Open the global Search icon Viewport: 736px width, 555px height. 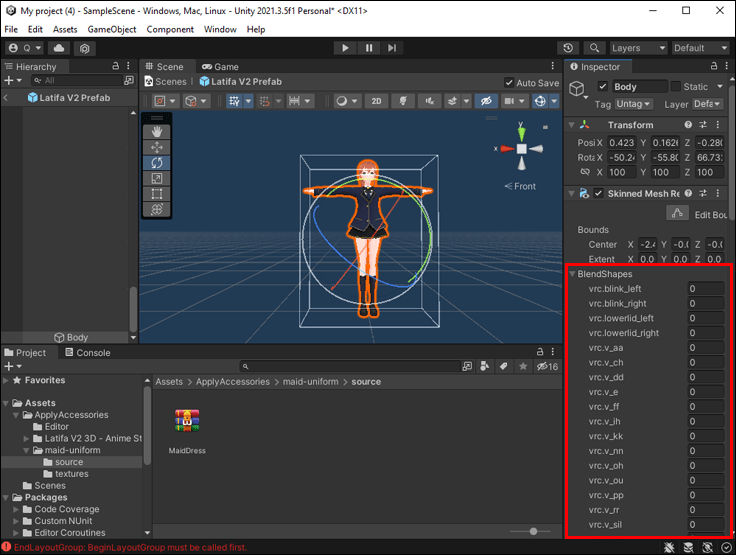(x=594, y=48)
